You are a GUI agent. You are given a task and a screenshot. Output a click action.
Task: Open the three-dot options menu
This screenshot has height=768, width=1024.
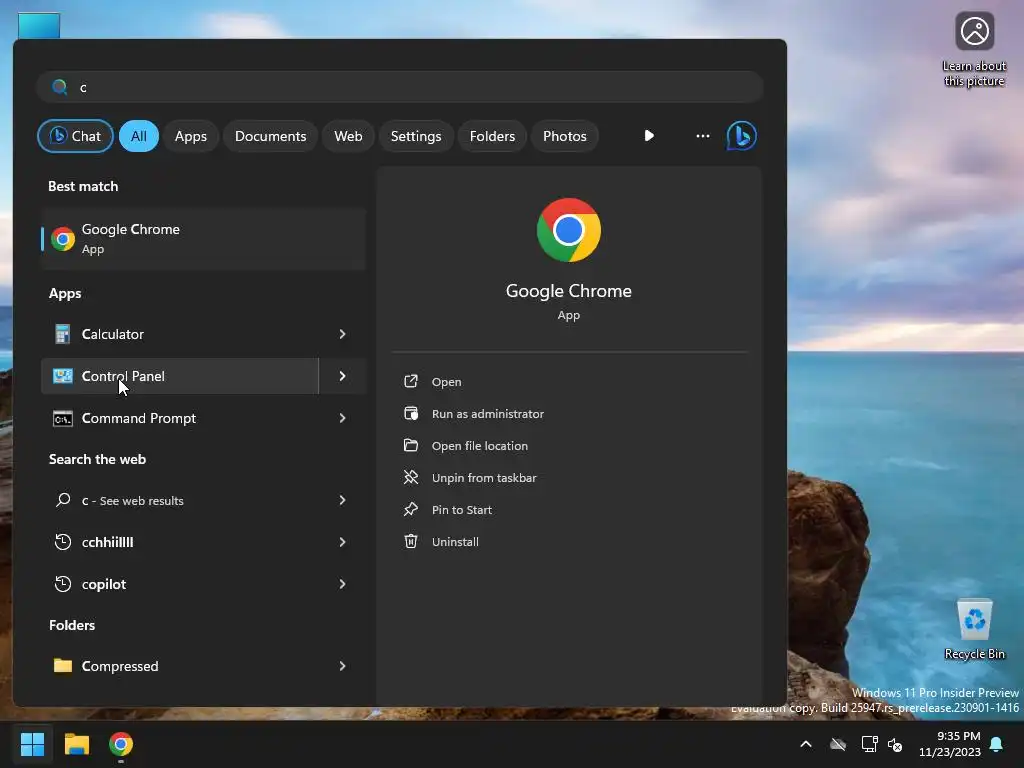click(703, 136)
